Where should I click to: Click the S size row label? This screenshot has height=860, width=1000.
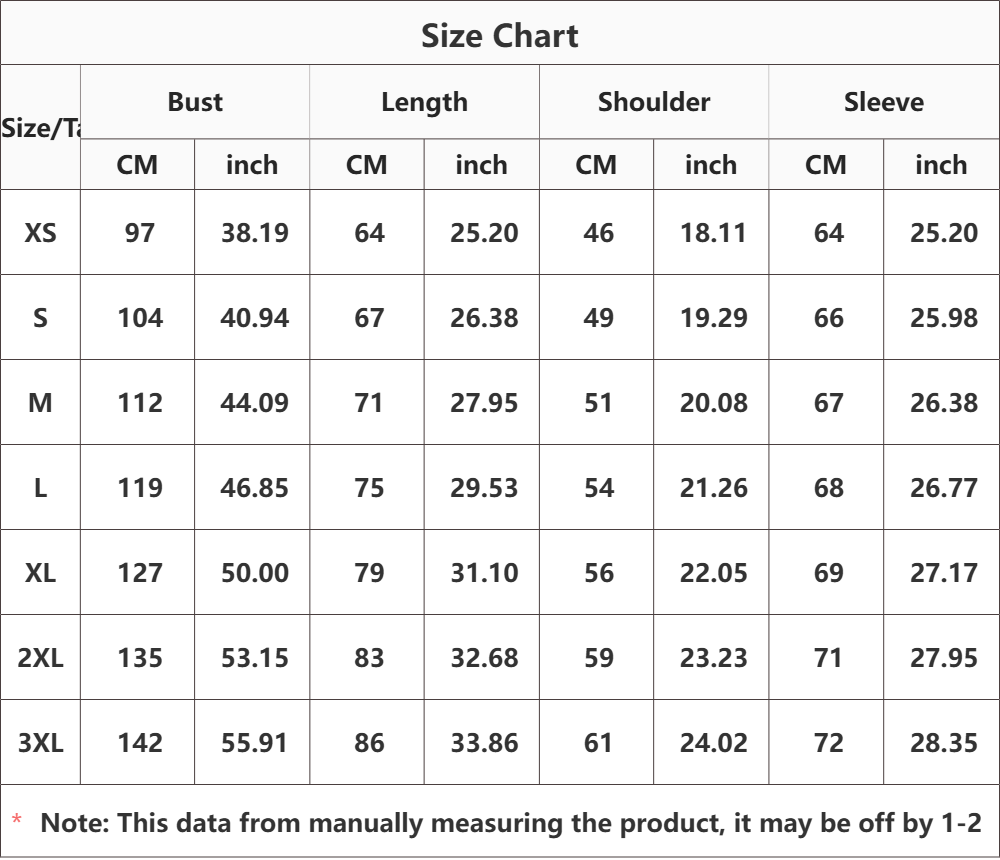[40, 318]
